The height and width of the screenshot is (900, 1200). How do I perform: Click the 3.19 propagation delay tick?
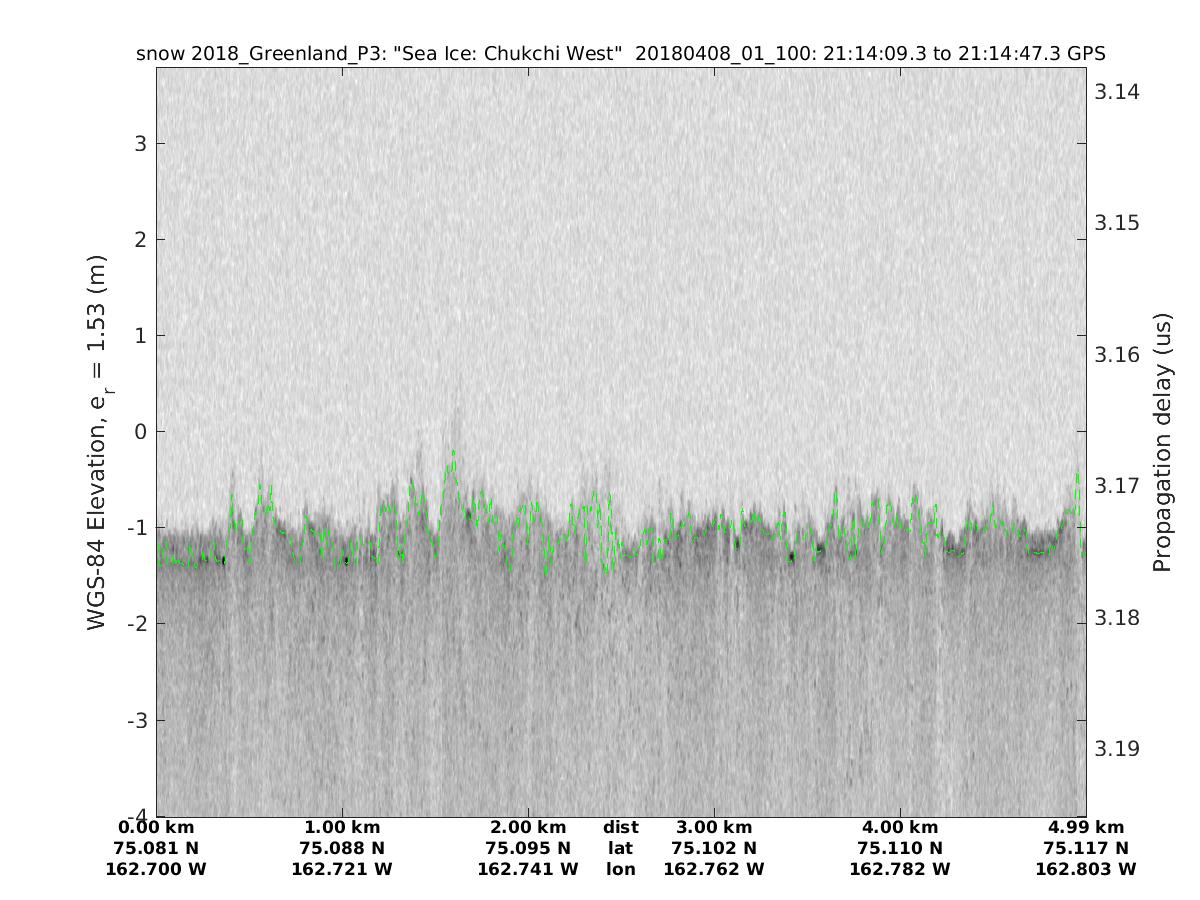(x=1117, y=749)
